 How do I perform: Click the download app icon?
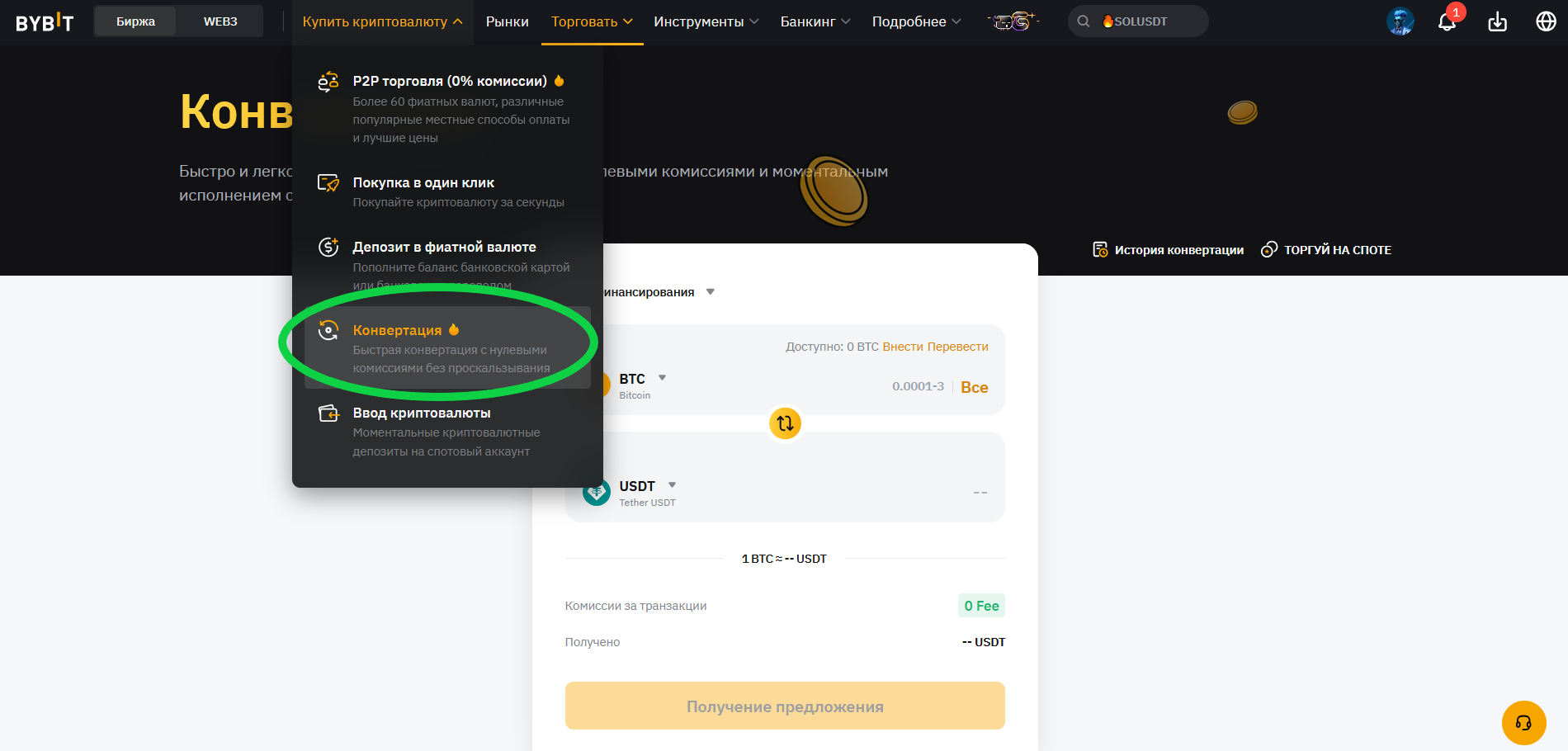click(1497, 21)
